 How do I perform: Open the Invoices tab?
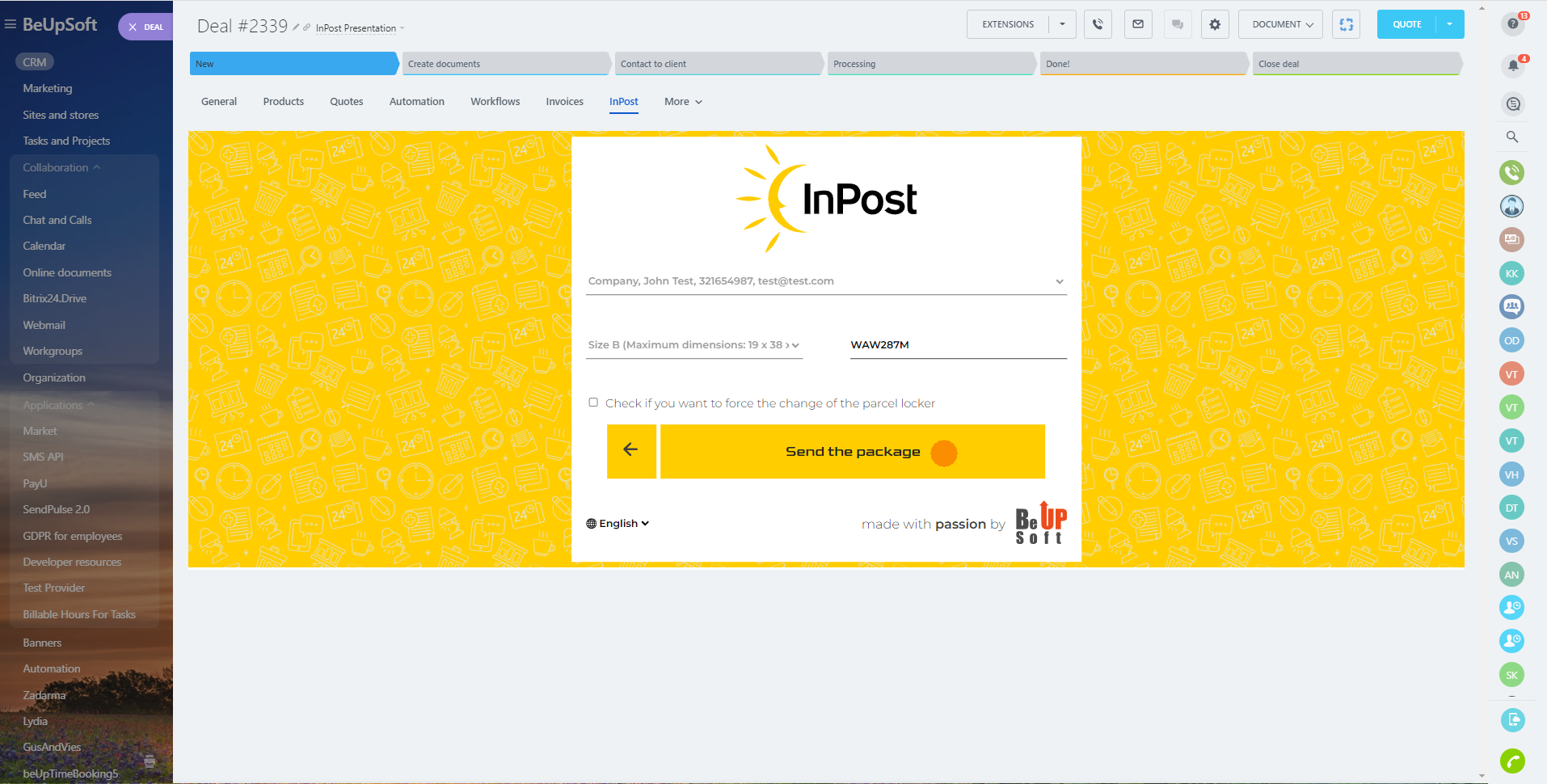[564, 102]
